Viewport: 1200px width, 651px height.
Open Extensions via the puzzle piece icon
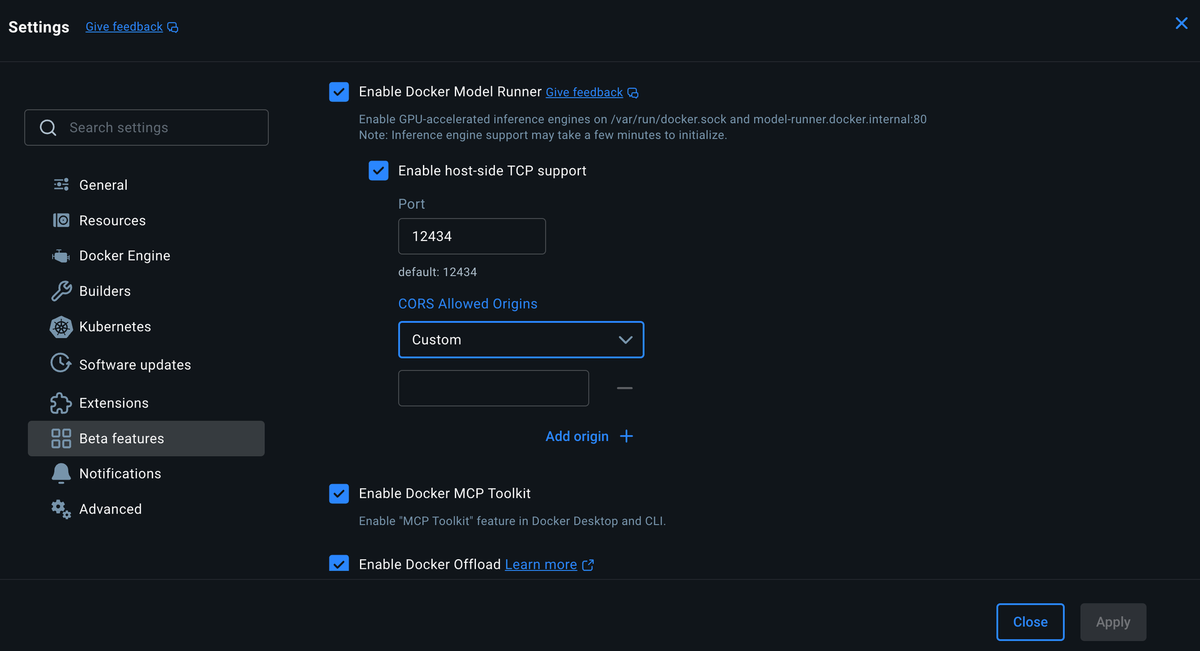point(61,403)
